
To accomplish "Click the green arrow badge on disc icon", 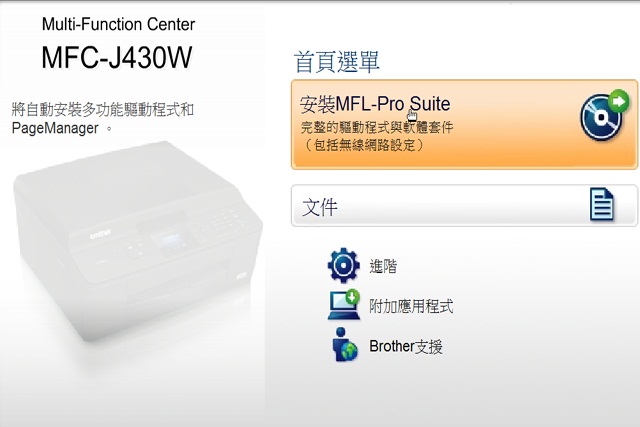I will (618, 100).
